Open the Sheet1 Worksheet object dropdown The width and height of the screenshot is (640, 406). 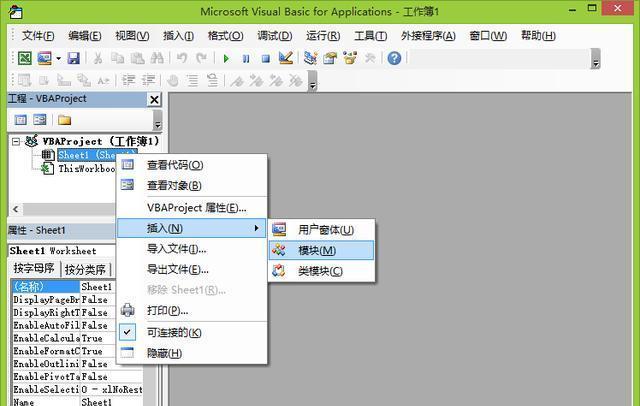pyautogui.click(x=60, y=251)
